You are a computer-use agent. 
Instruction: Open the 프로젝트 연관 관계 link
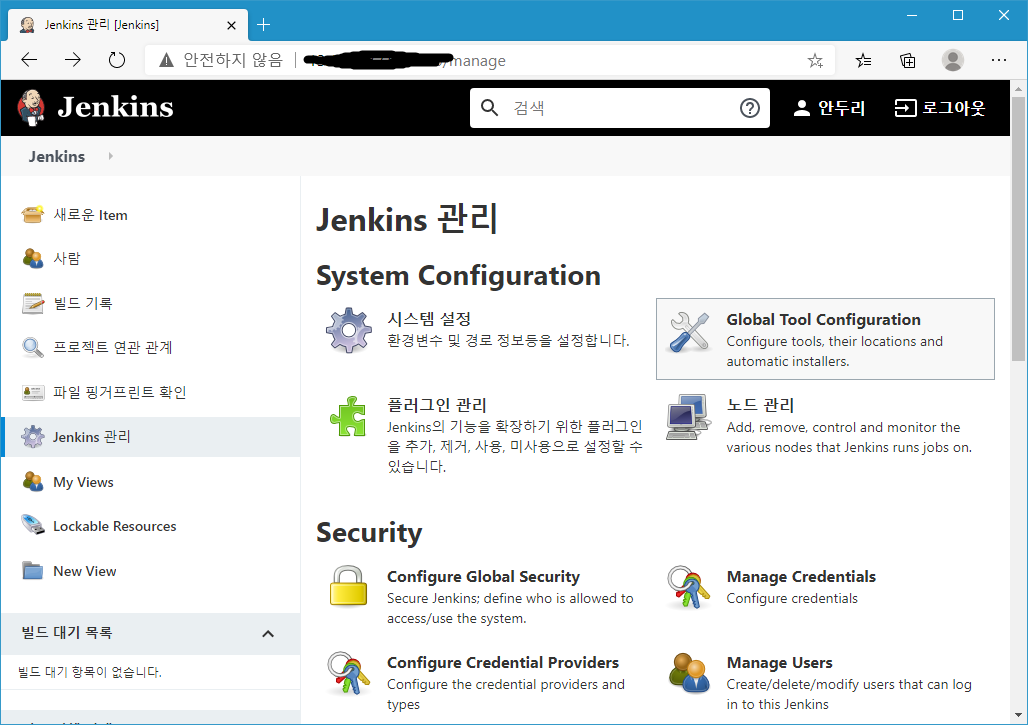[113, 347]
